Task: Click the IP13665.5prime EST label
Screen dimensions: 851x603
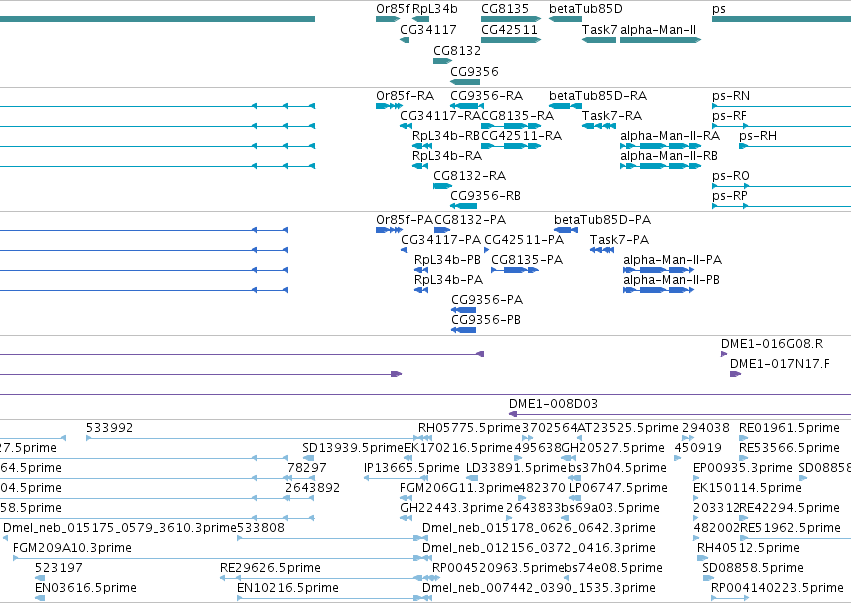Action: [412, 468]
